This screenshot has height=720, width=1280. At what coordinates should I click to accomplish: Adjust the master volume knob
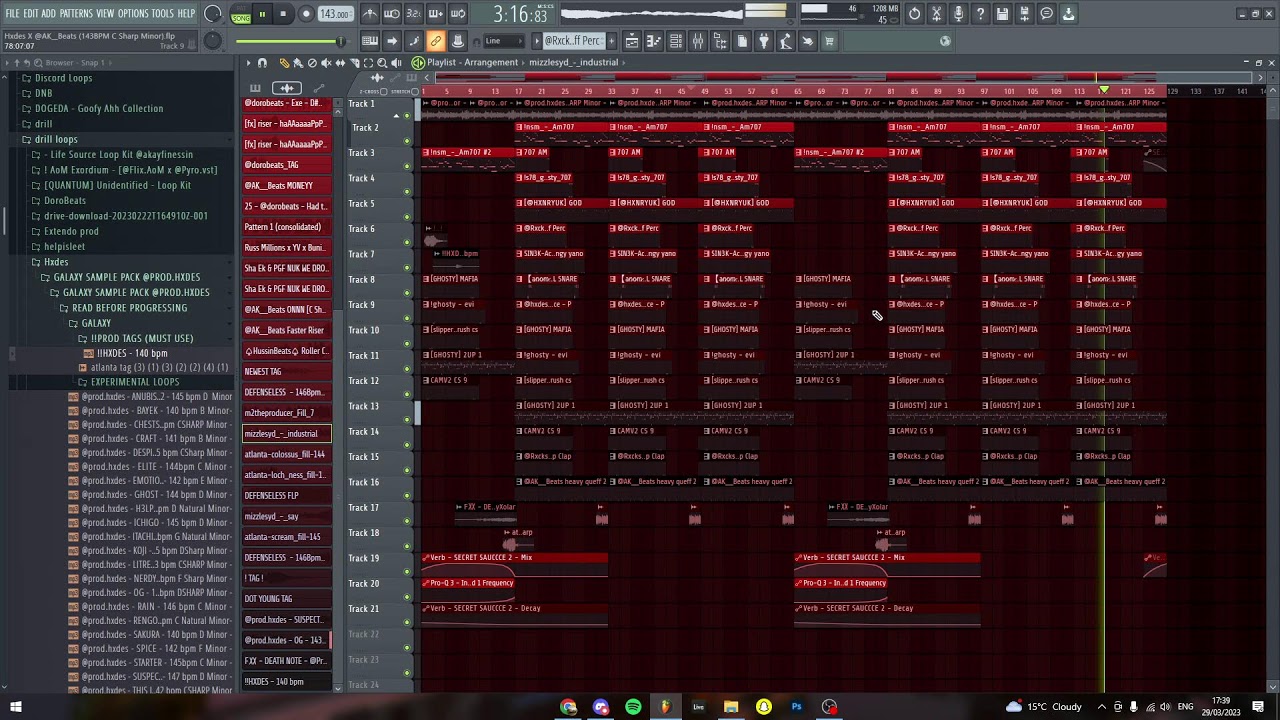[213, 14]
